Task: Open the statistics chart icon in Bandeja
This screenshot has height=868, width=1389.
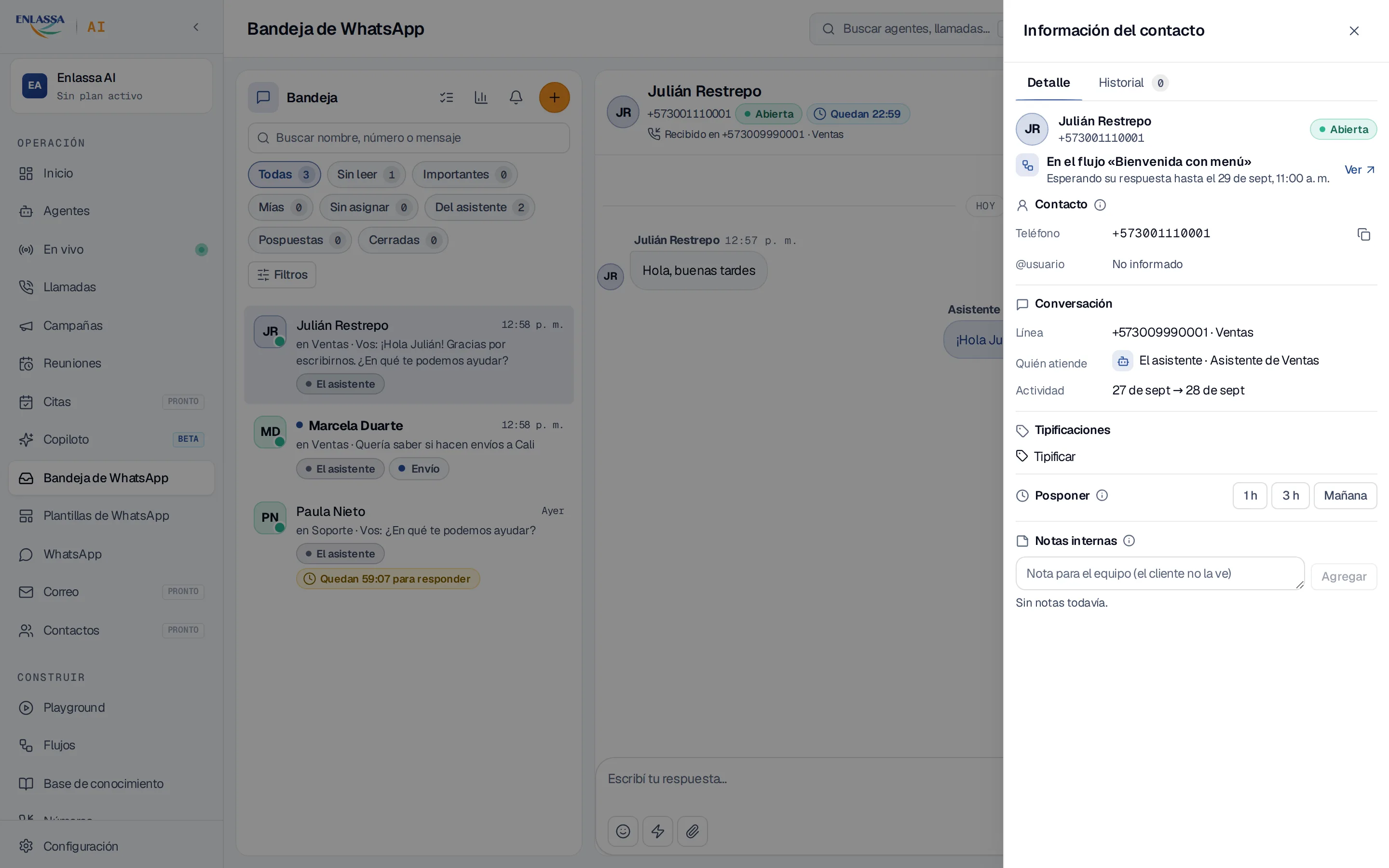Action: (x=481, y=97)
